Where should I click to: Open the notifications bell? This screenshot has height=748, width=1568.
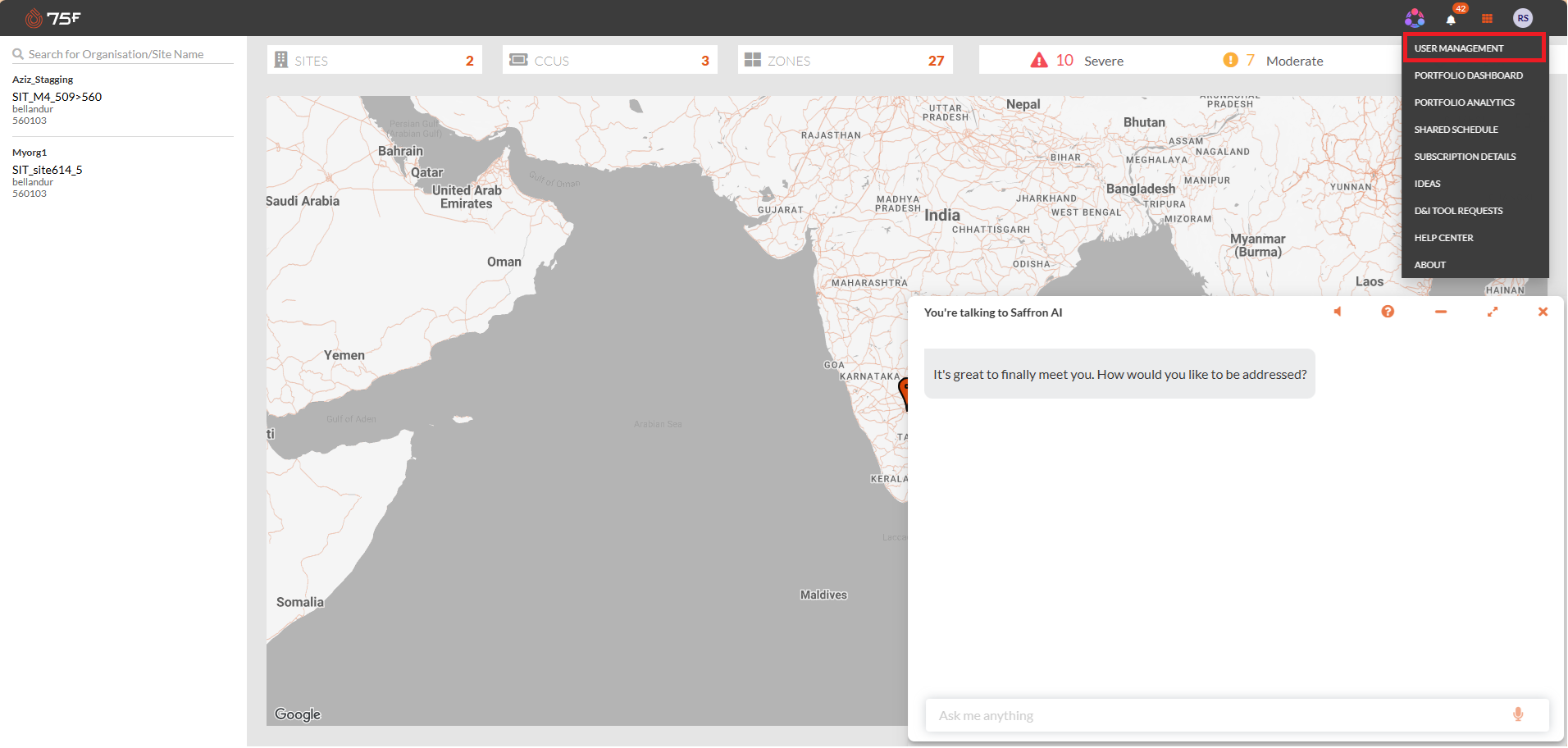coord(1451,20)
